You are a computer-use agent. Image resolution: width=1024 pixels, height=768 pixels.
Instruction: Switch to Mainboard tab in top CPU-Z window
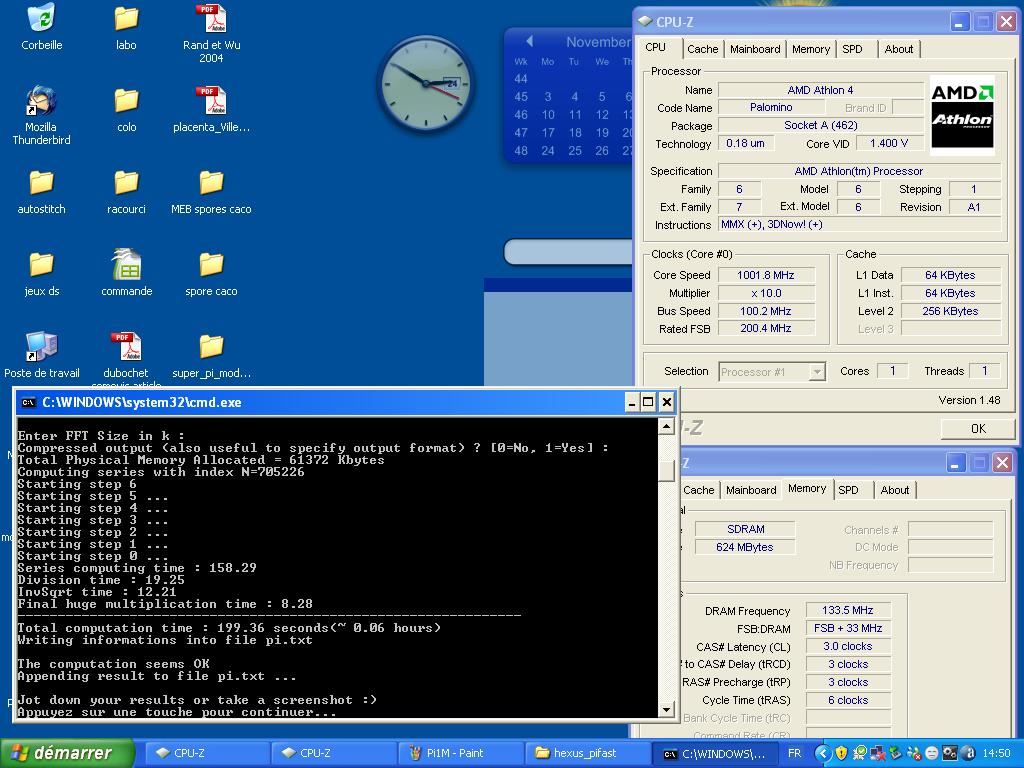[x=755, y=49]
